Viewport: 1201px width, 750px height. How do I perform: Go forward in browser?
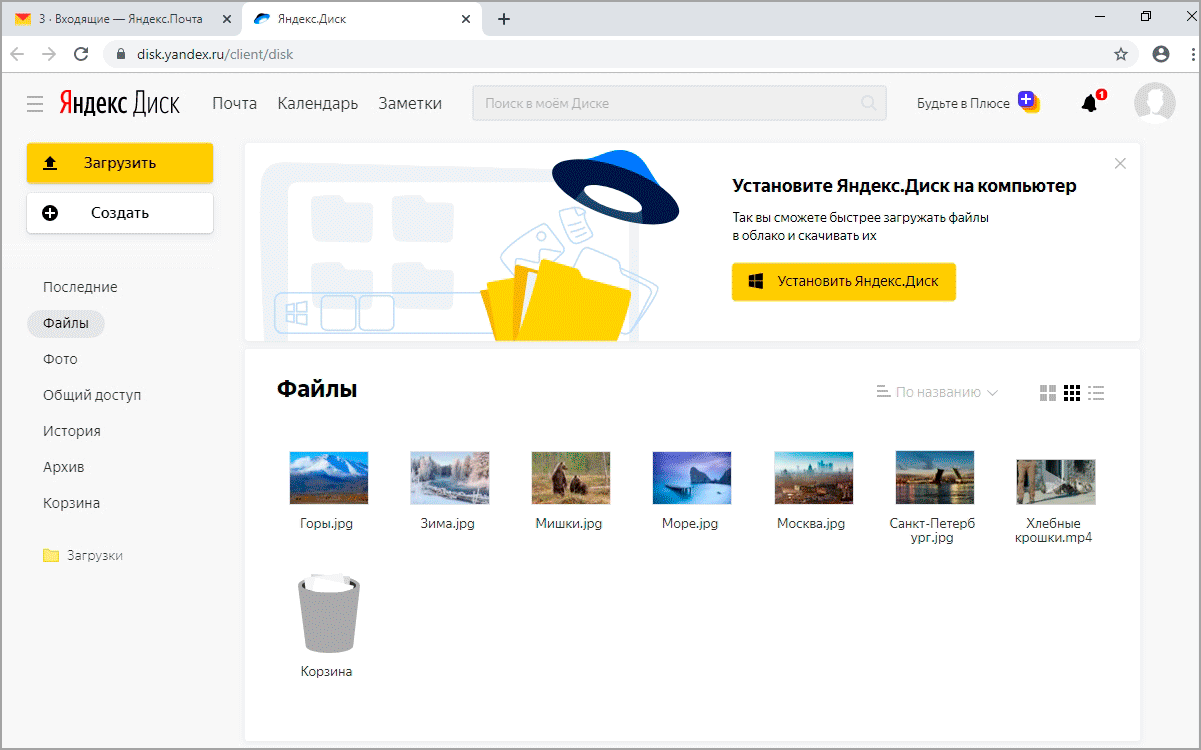click(49, 54)
